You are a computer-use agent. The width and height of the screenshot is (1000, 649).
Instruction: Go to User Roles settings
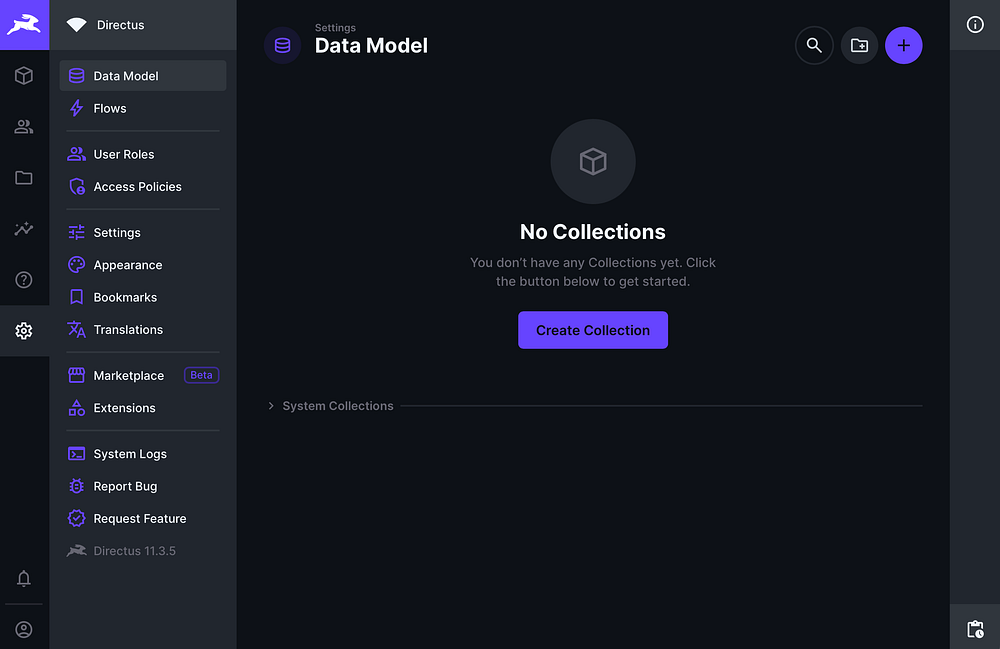click(124, 155)
